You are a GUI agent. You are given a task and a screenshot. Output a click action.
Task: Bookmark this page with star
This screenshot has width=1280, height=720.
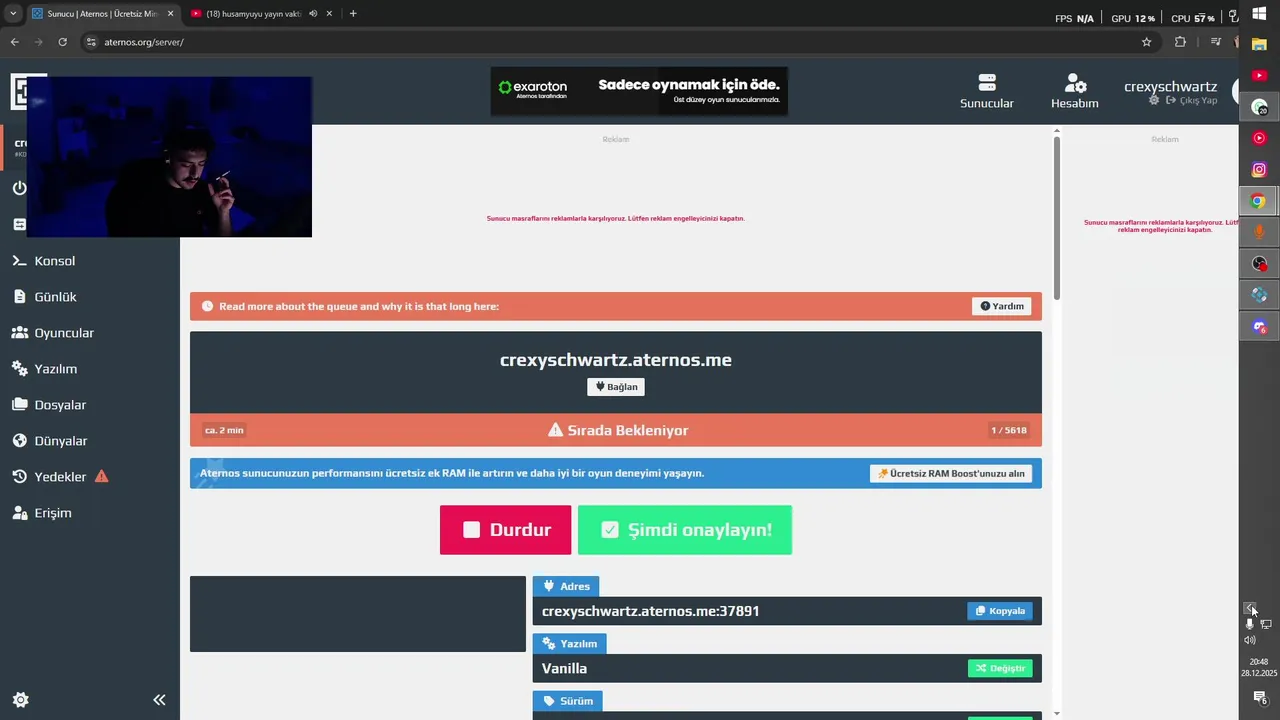pyautogui.click(x=1146, y=42)
